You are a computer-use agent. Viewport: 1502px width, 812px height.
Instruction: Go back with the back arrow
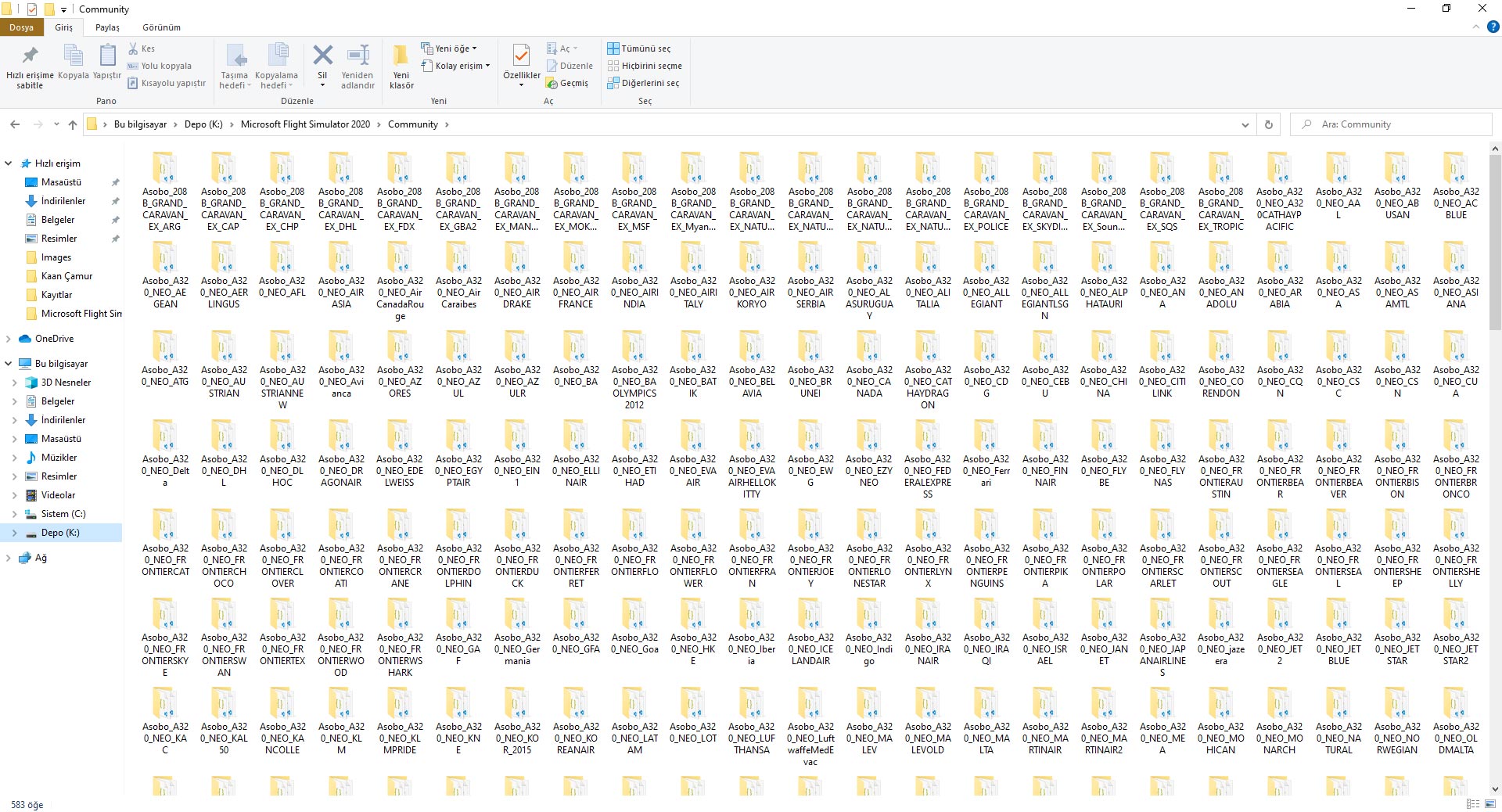[15, 124]
